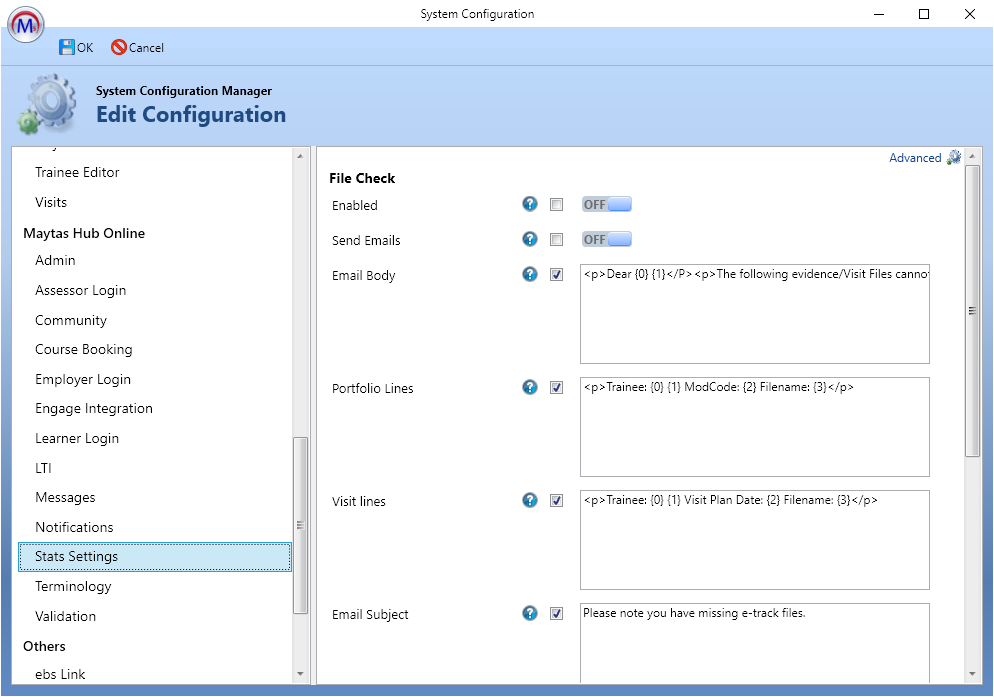Click the OK save icon button

[x=67, y=47]
